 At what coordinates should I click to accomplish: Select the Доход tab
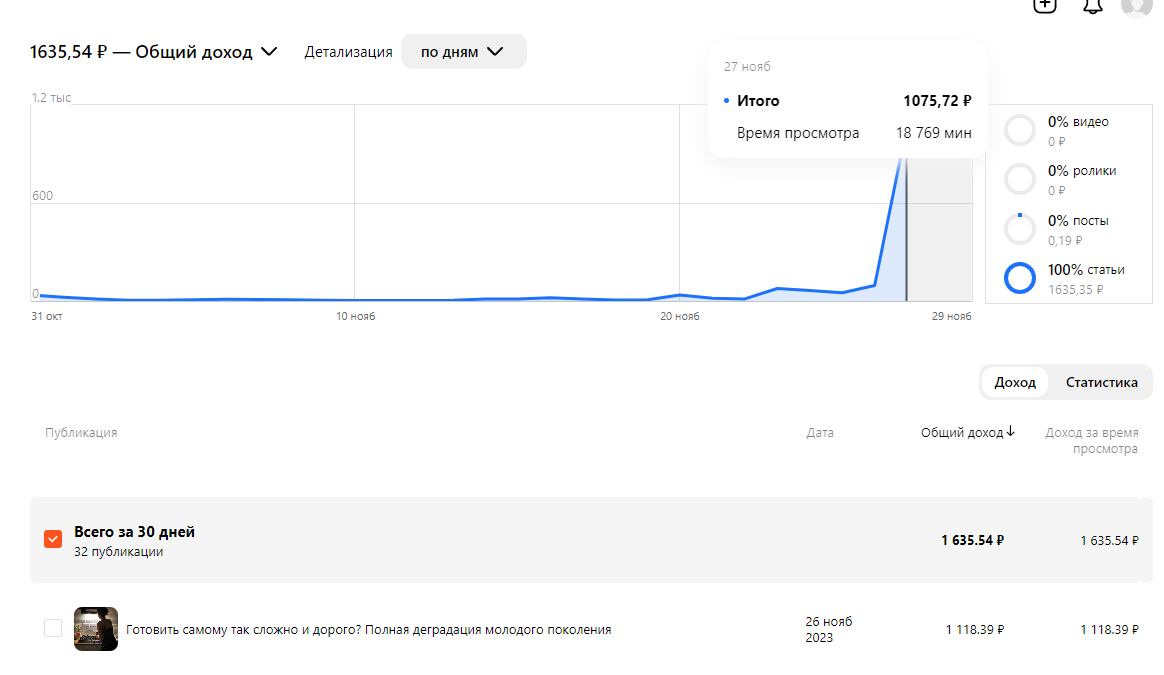tap(1015, 382)
